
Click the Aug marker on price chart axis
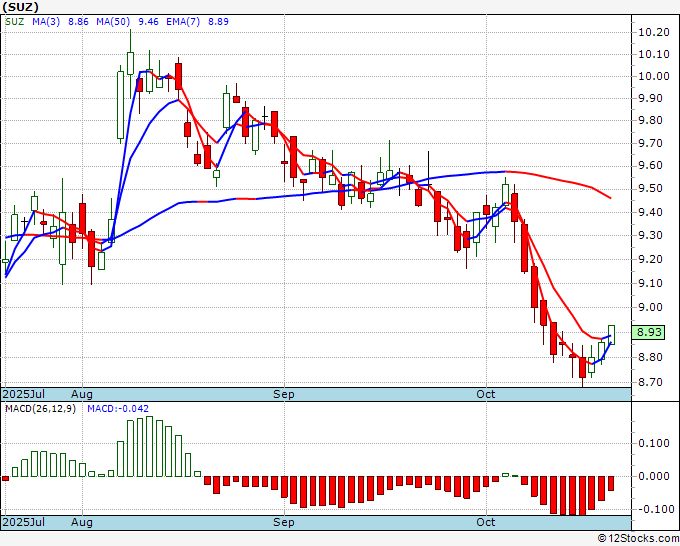[x=82, y=395]
